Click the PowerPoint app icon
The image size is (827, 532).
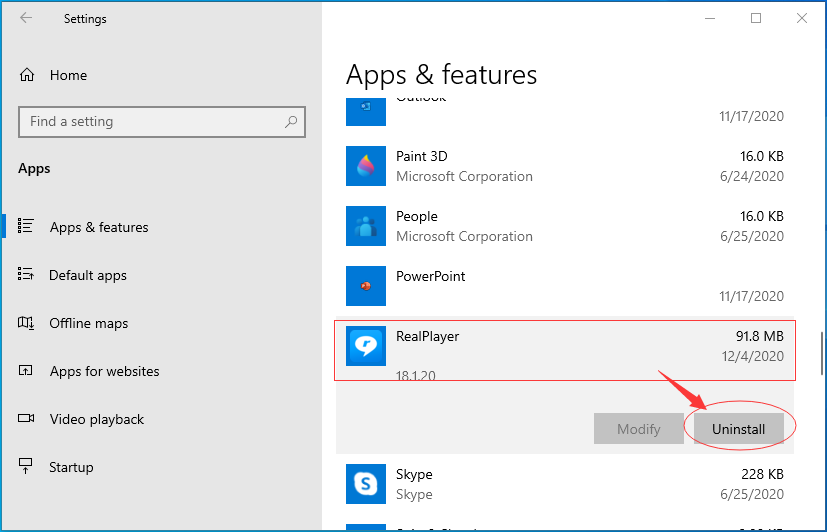(x=366, y=286)
